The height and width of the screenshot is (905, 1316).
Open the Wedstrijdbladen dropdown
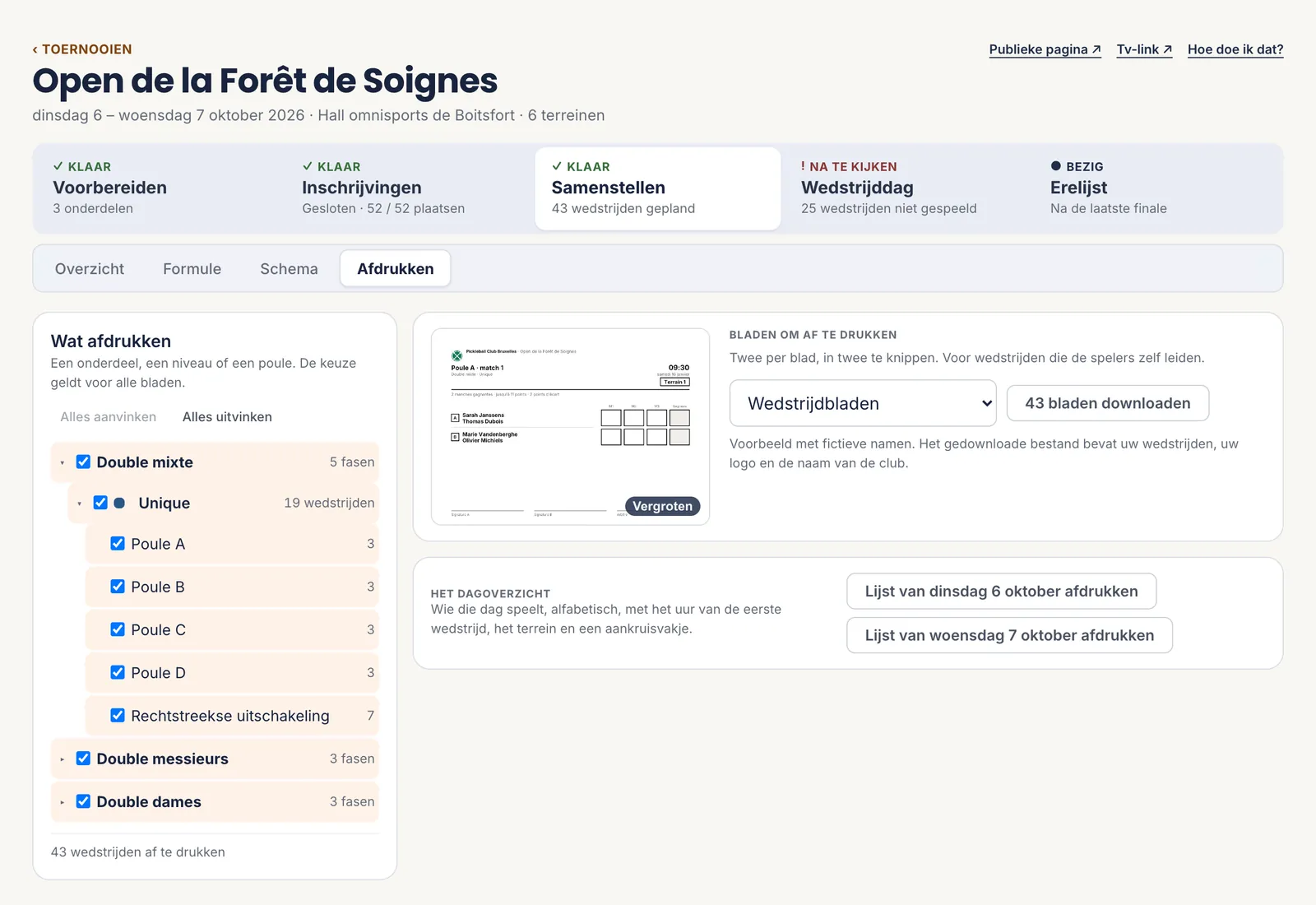click(x=863, y=403)
